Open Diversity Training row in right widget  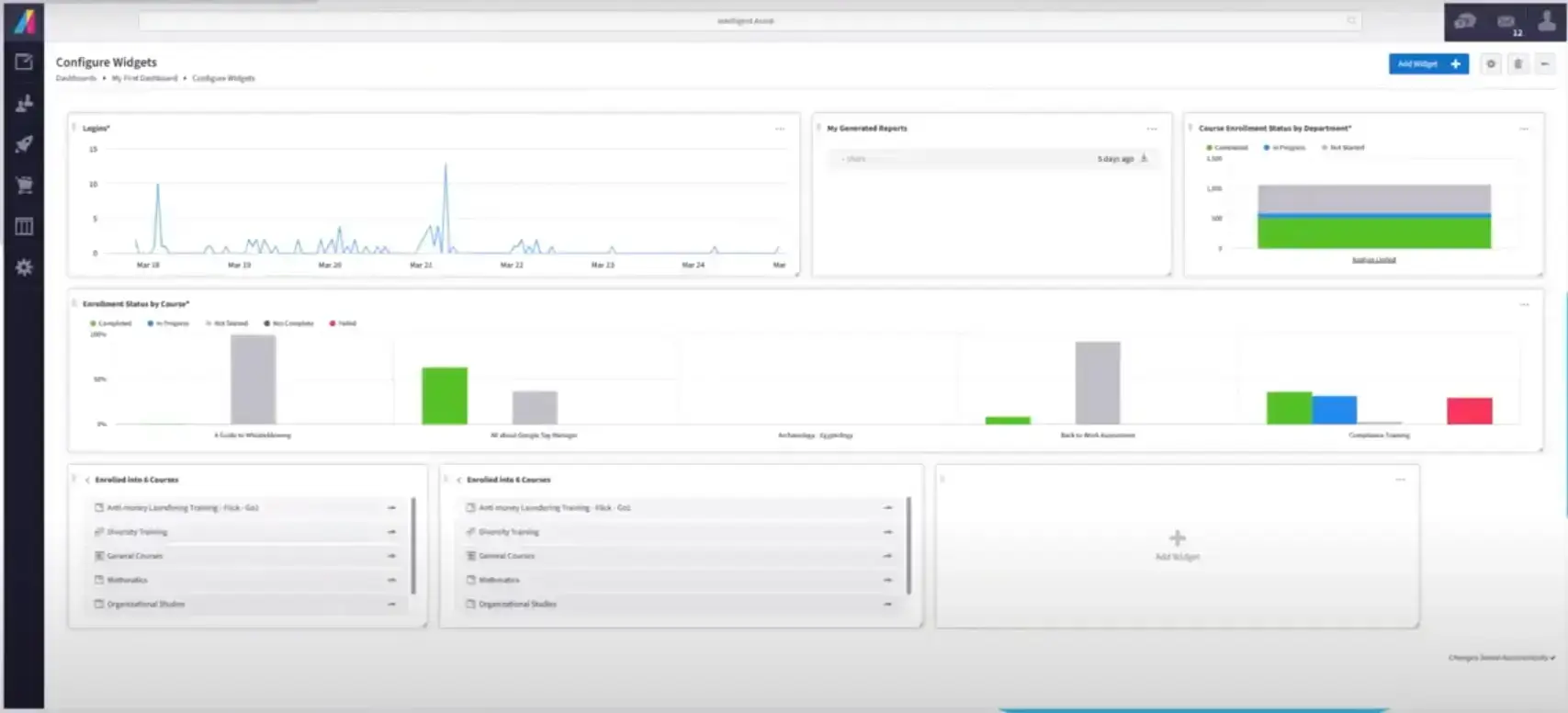[680, 532]
